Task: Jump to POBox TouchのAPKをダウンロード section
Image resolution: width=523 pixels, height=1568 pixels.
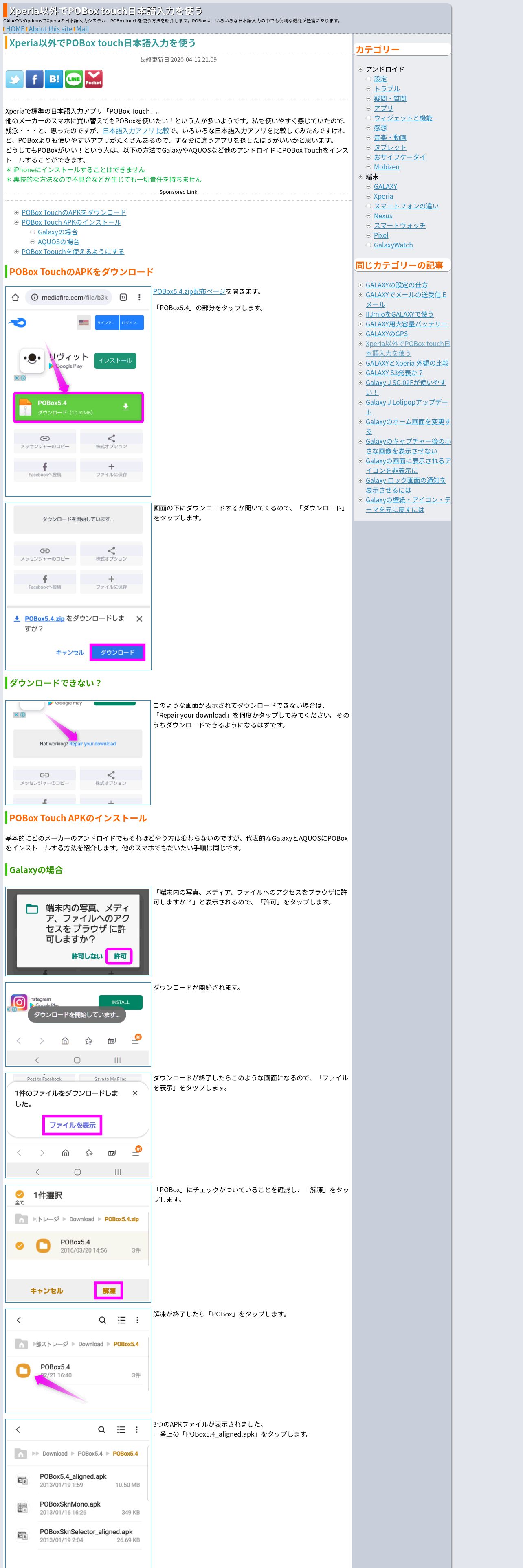Action: (74, 212)
